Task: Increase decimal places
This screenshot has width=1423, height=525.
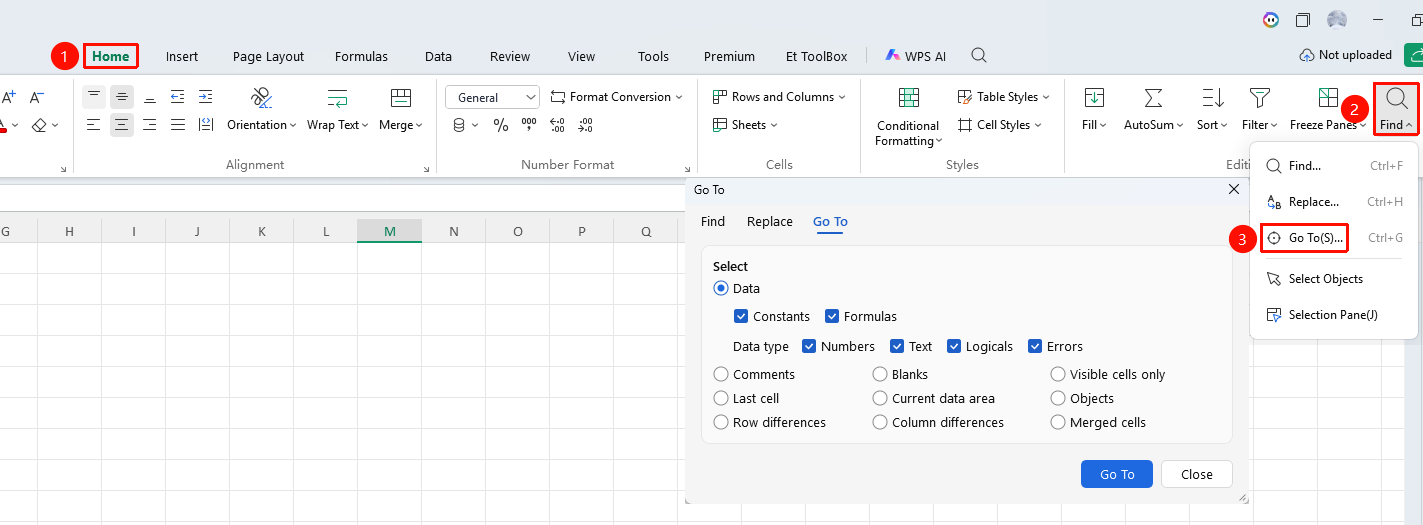Action: (x=557, y=125)
